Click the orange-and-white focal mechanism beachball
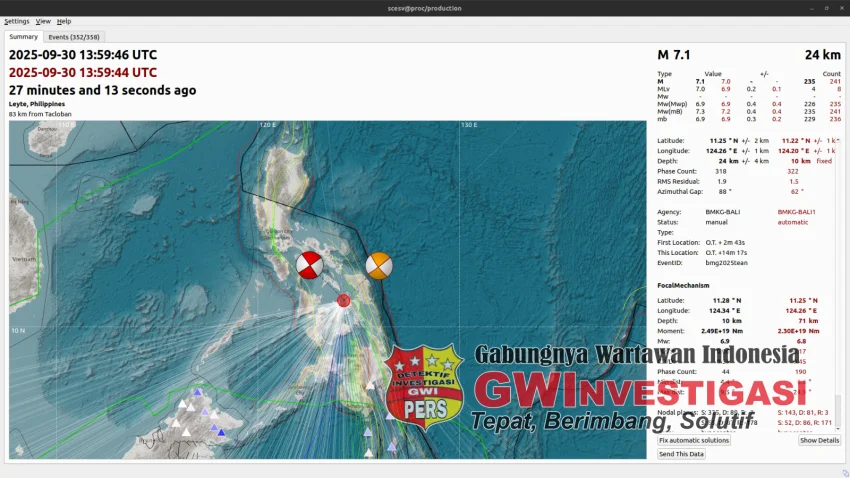This screenshot has height=478, width=850. point(378,266)
